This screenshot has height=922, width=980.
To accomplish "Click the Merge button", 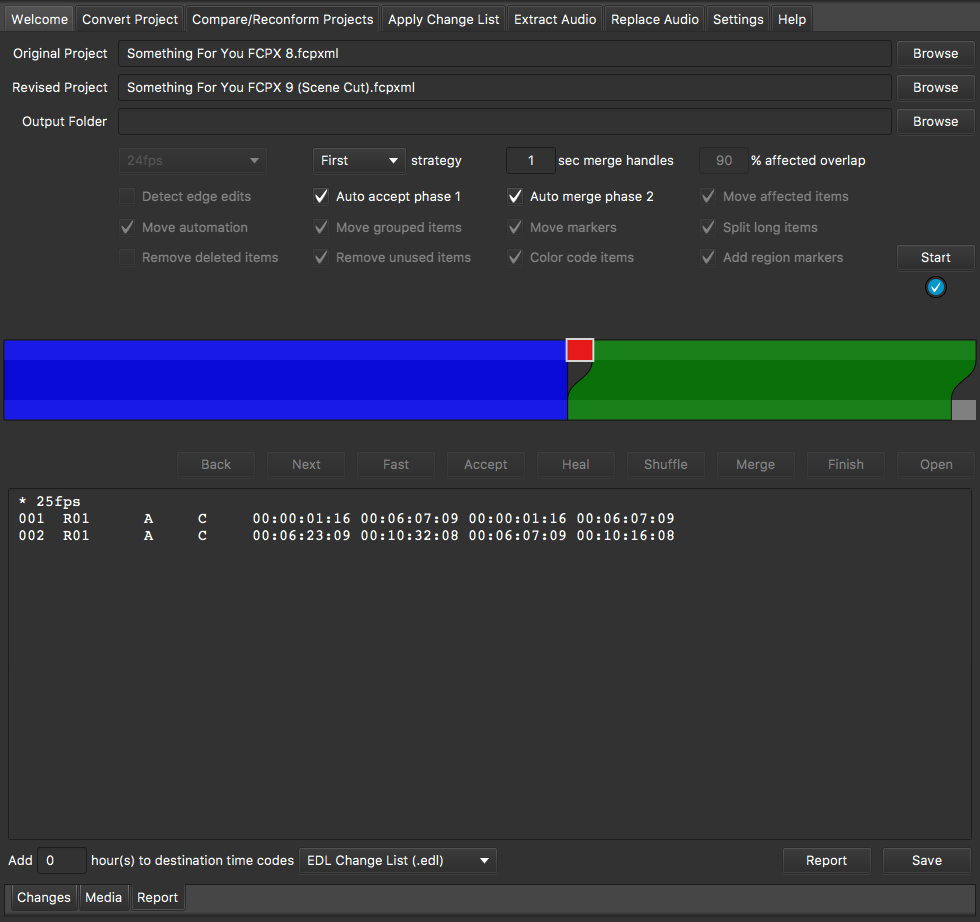I will pos(756,464).
